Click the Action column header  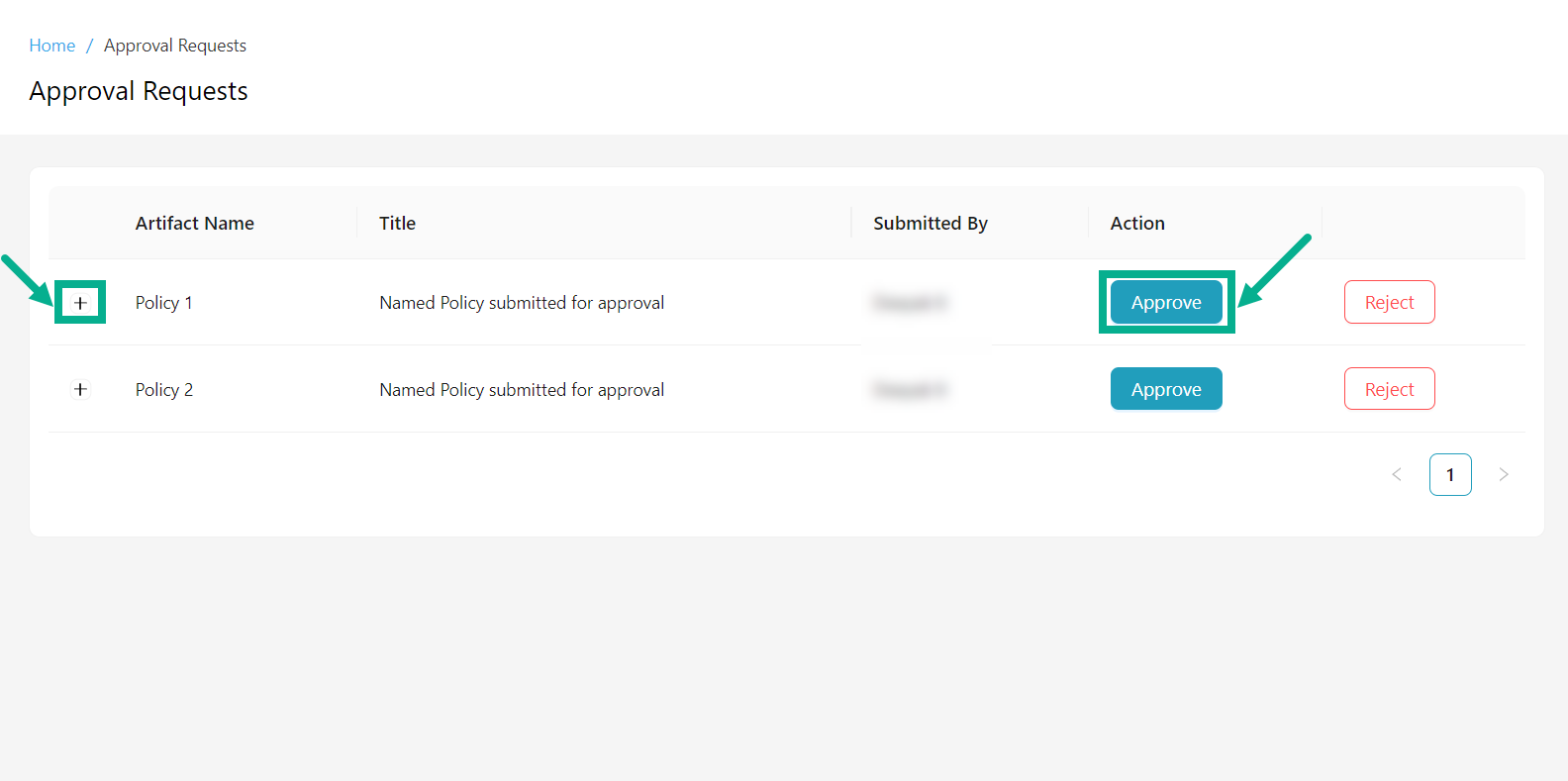(x=1136, y=223)
